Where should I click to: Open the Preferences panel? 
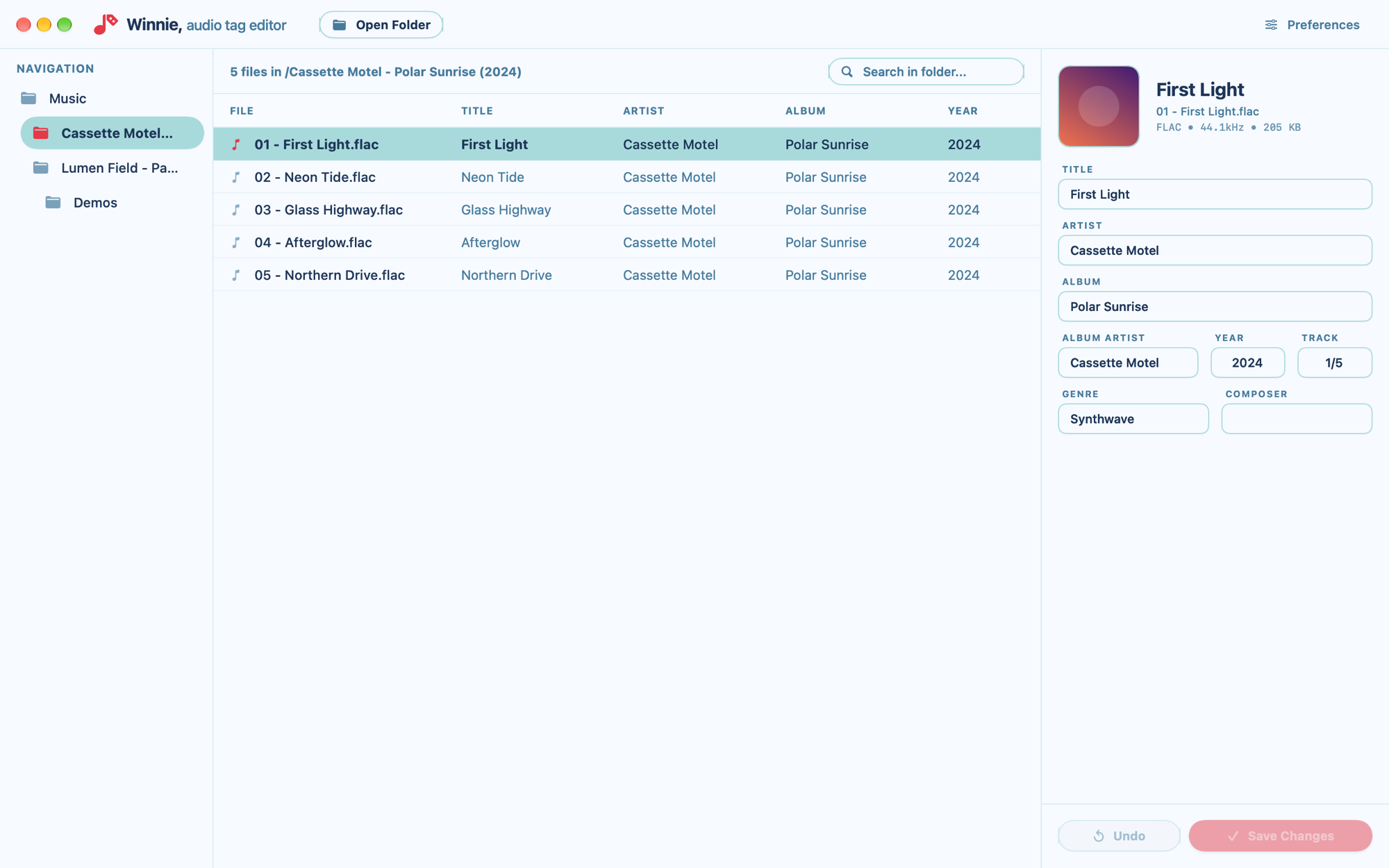pos(1312,25)
